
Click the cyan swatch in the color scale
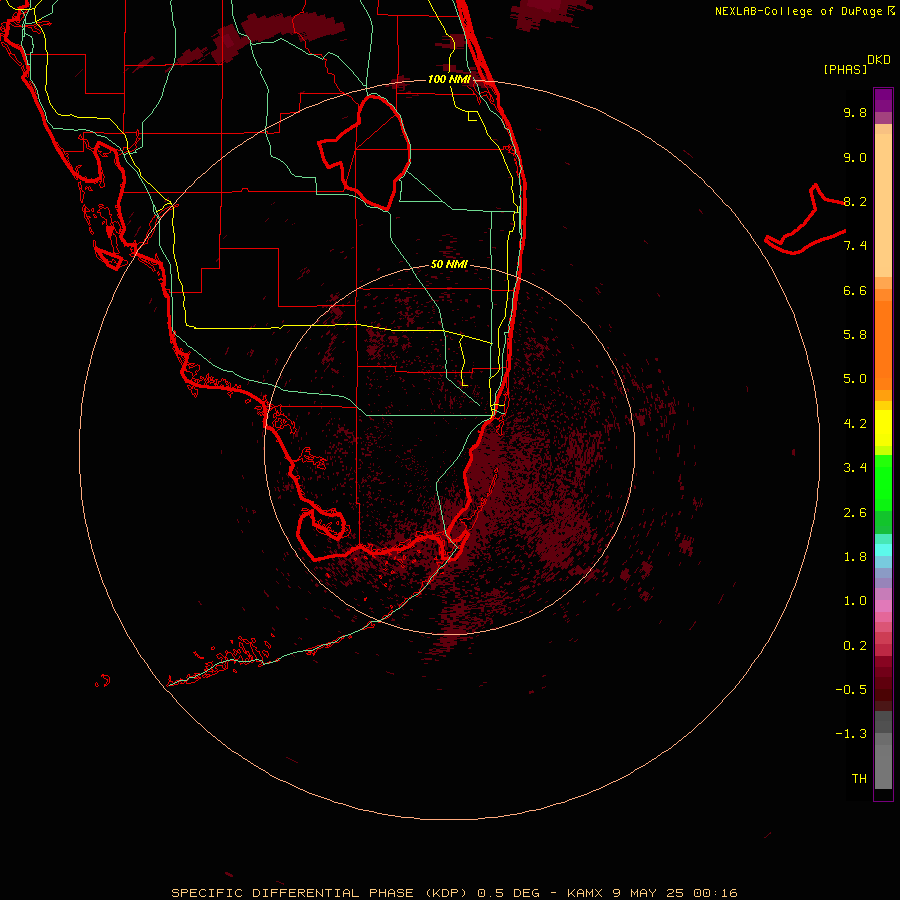(883, 549)
